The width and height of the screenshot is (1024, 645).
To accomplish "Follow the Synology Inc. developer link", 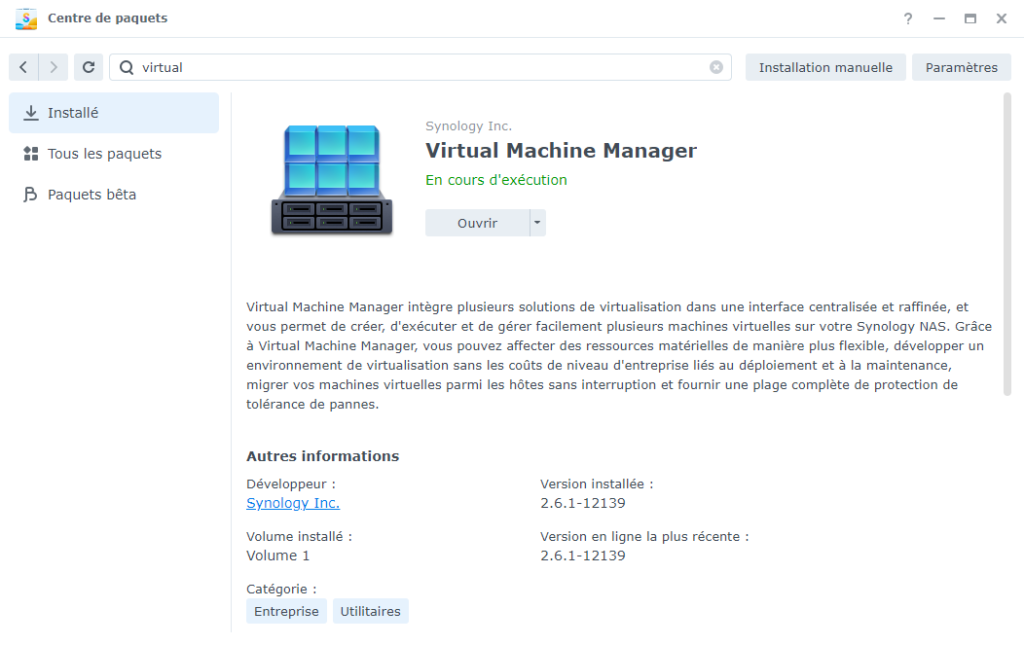I will click(293, 503).
